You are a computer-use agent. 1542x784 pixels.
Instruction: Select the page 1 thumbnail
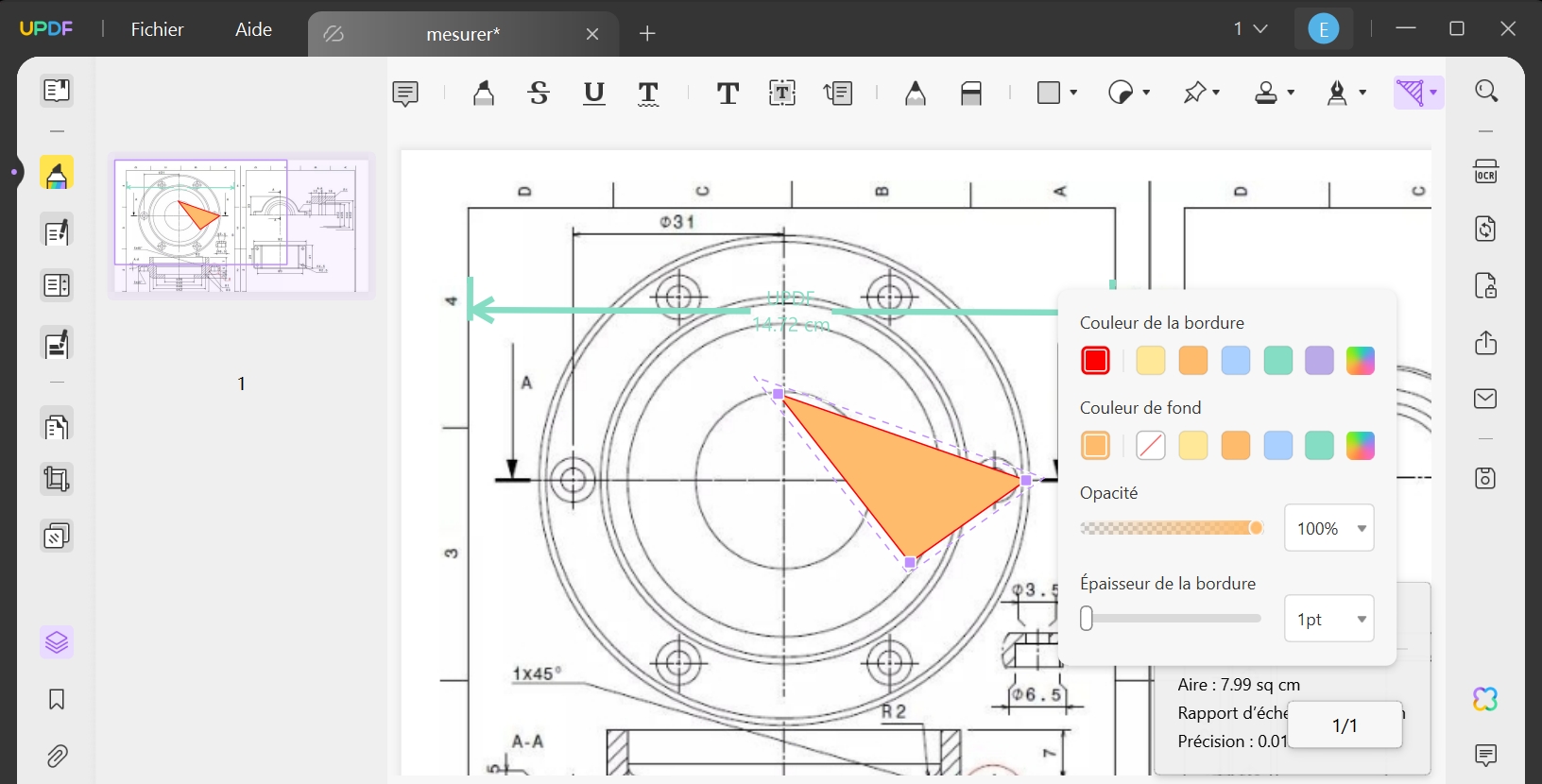pyautogui.click(x=242, y=226)
